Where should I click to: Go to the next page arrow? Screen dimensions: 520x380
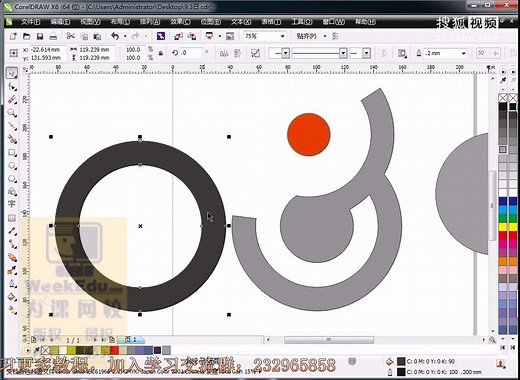[95, 340]
